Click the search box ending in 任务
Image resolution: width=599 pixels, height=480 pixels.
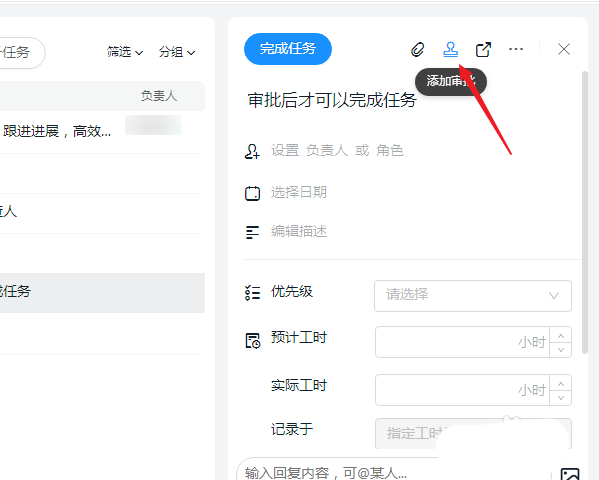pyautogui.click(x=22, y=53)
